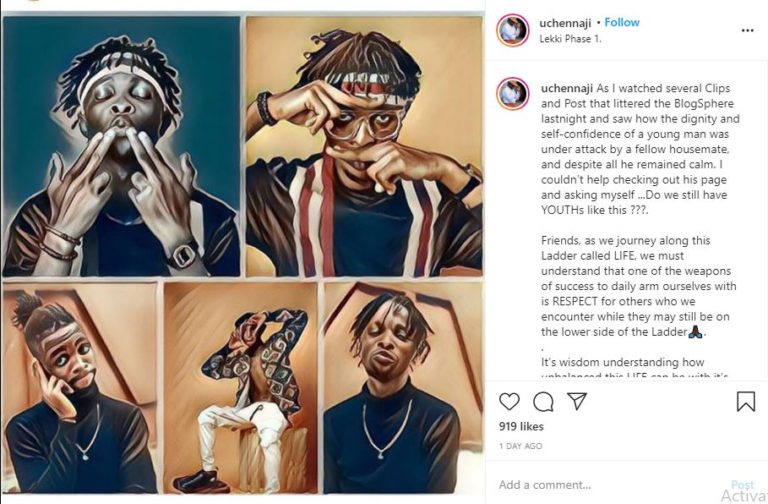Follow the uchennaji account
The image size is (768, 504).
(x=622, y=22)
